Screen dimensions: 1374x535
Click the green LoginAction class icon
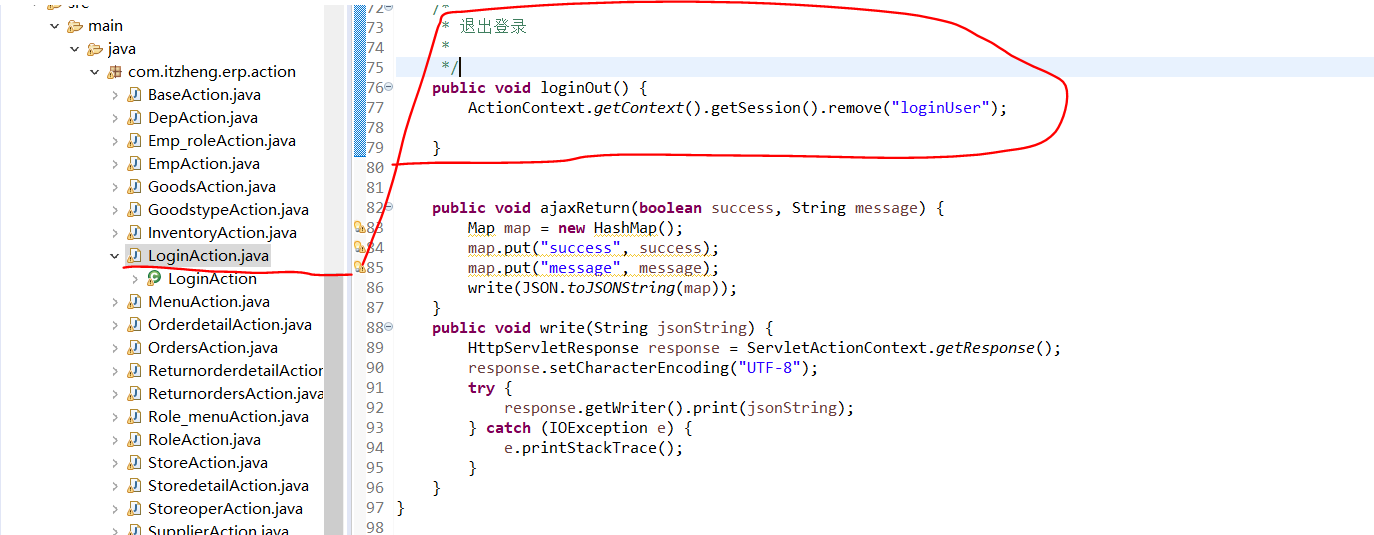click(x=155, y=279)
